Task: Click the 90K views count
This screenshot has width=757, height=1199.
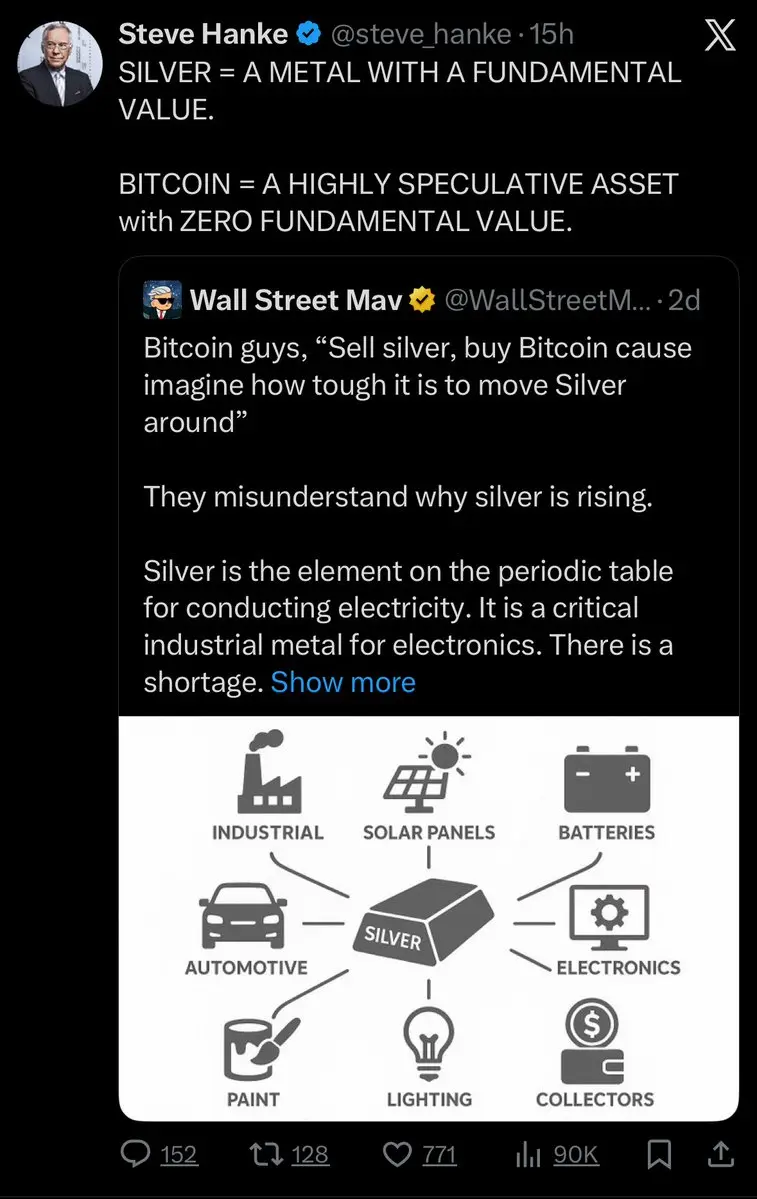Action: pyautogui.click(x=576, y=1155)
